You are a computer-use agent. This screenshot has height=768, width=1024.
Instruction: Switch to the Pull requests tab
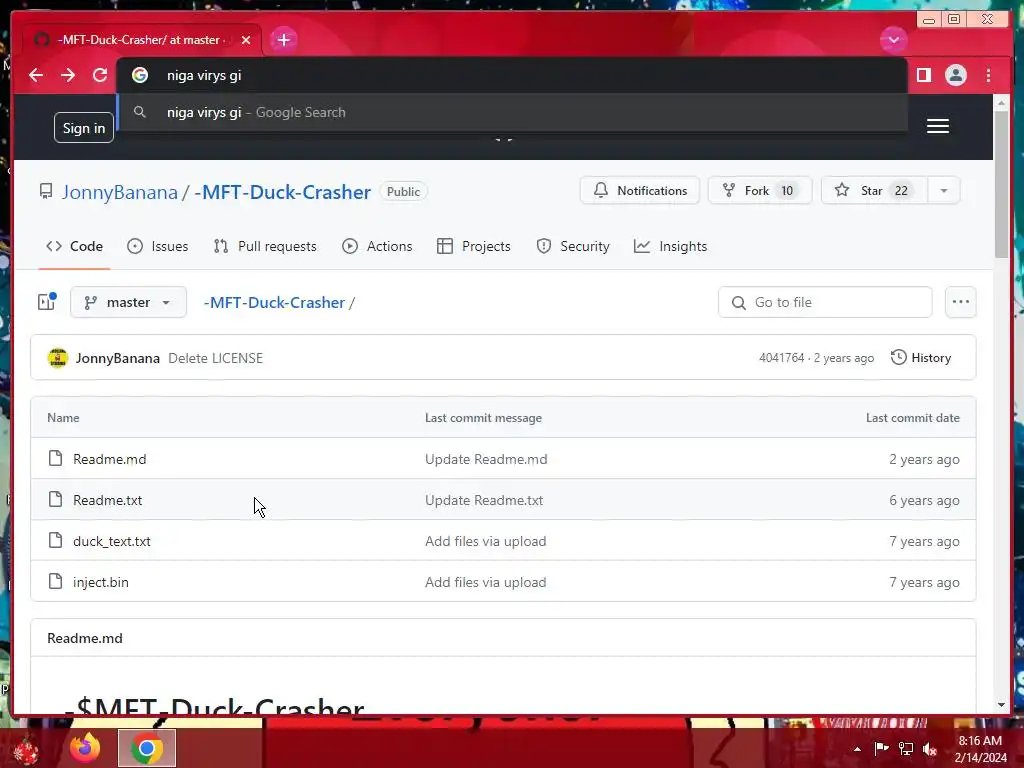(265, 246)
